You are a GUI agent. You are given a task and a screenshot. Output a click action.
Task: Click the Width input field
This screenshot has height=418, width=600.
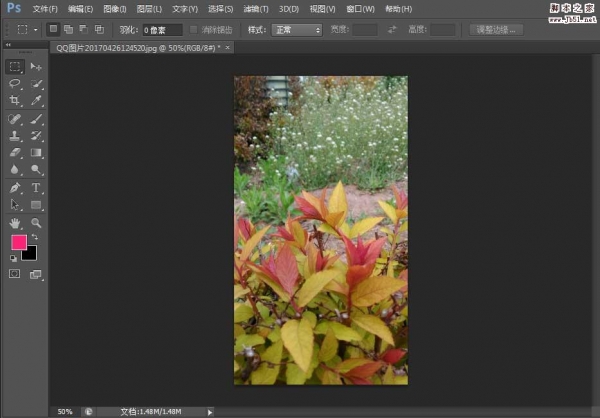pos(365,29)
